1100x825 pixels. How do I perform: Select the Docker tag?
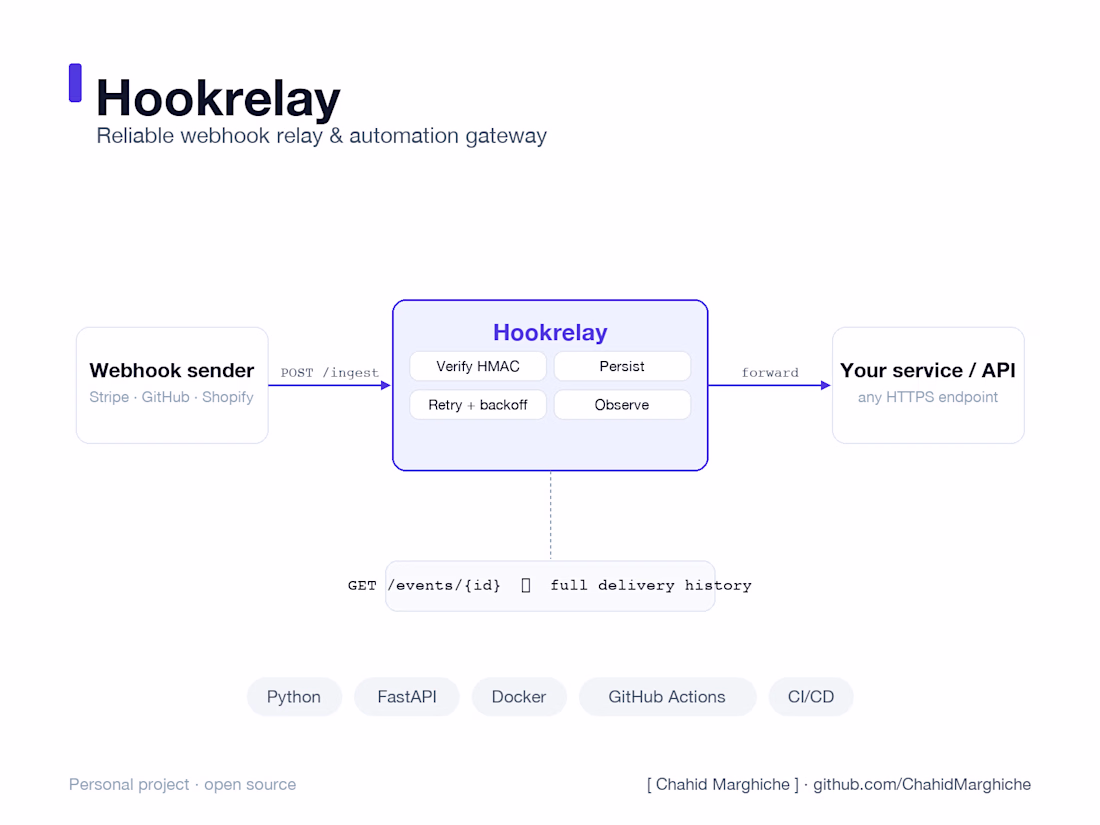coord(519,697)
